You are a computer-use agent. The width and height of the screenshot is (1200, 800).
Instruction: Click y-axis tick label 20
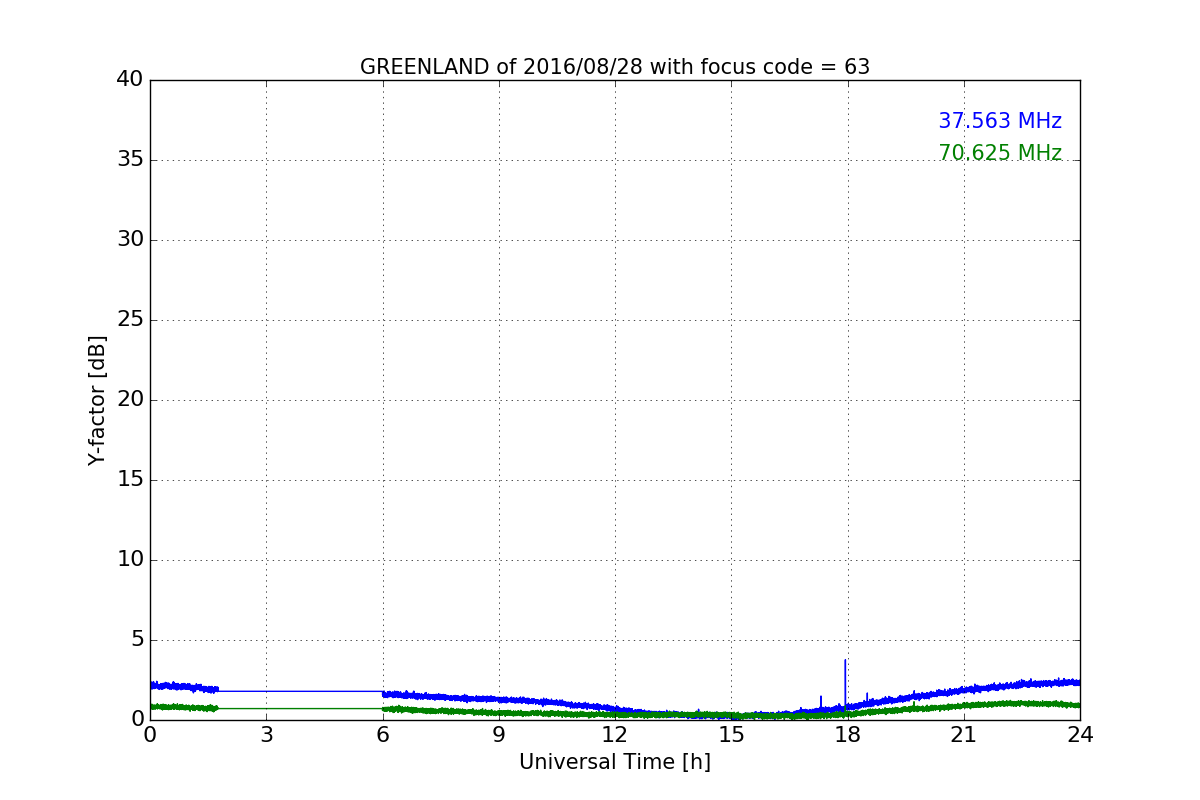(x=130, y=399)
